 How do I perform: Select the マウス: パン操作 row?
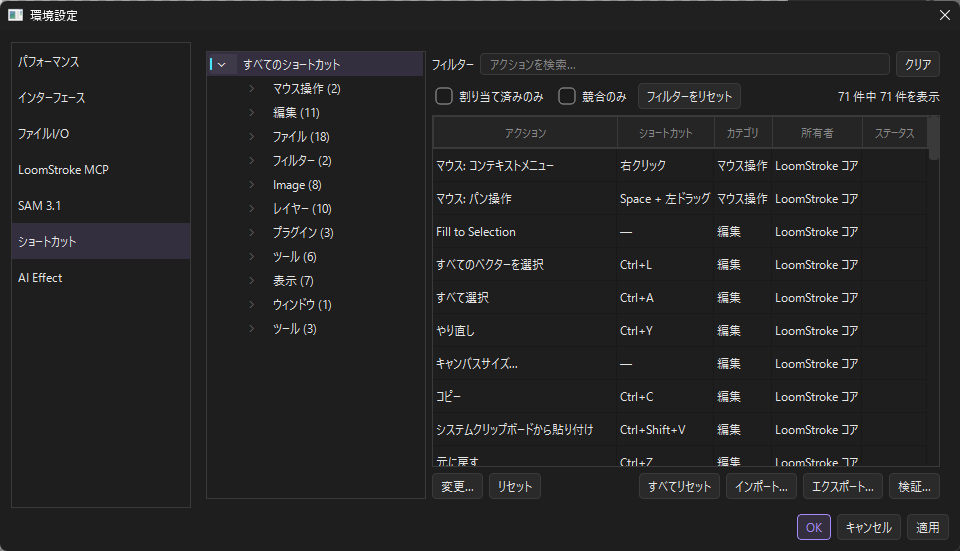point(680,199)
